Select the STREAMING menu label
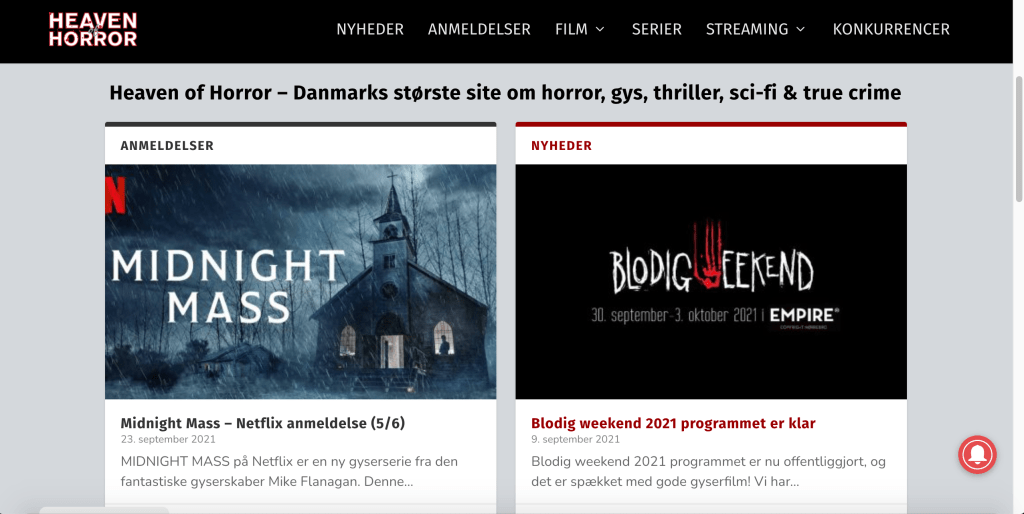 [747, 29]
